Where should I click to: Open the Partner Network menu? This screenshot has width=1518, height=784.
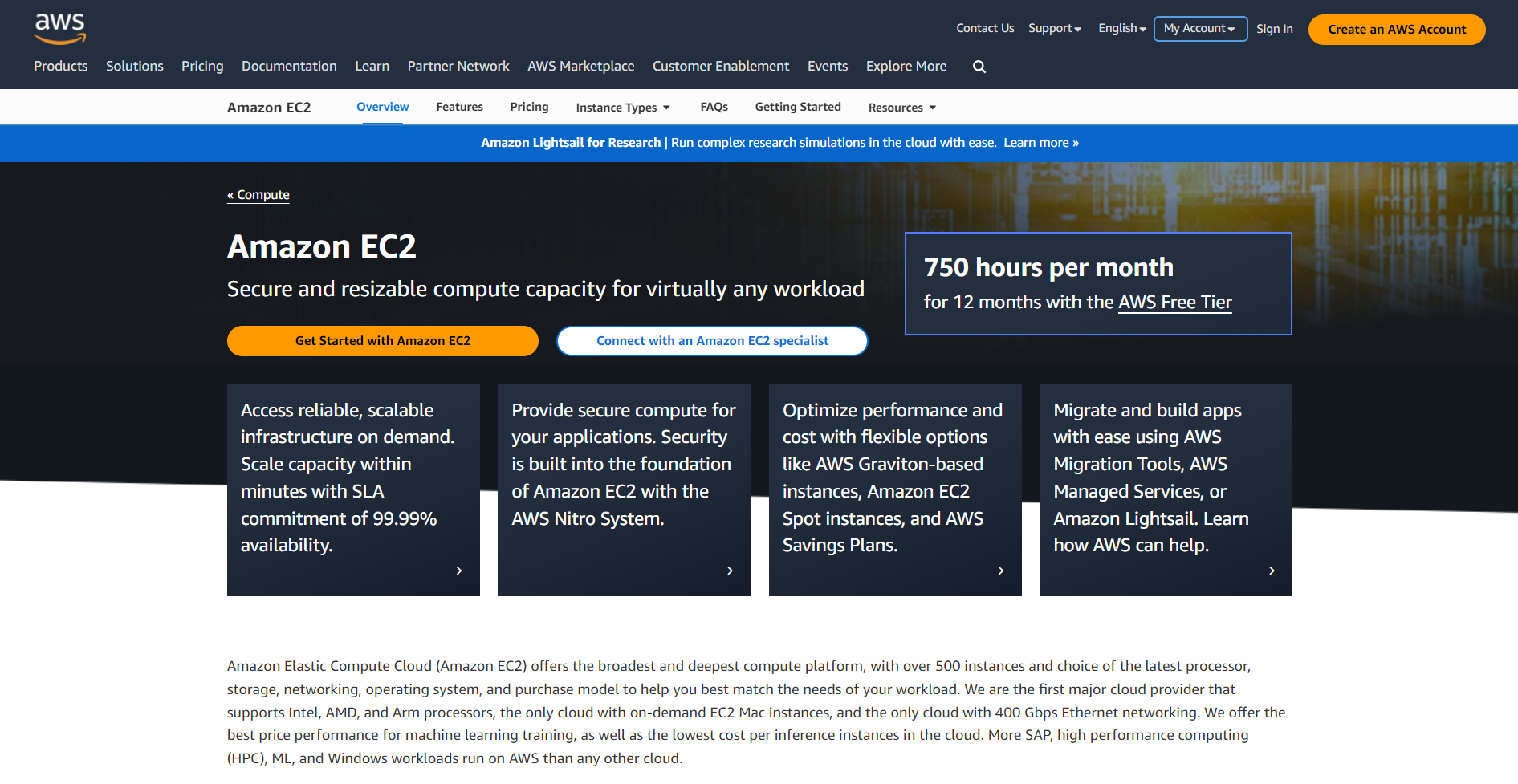(458, 66)
